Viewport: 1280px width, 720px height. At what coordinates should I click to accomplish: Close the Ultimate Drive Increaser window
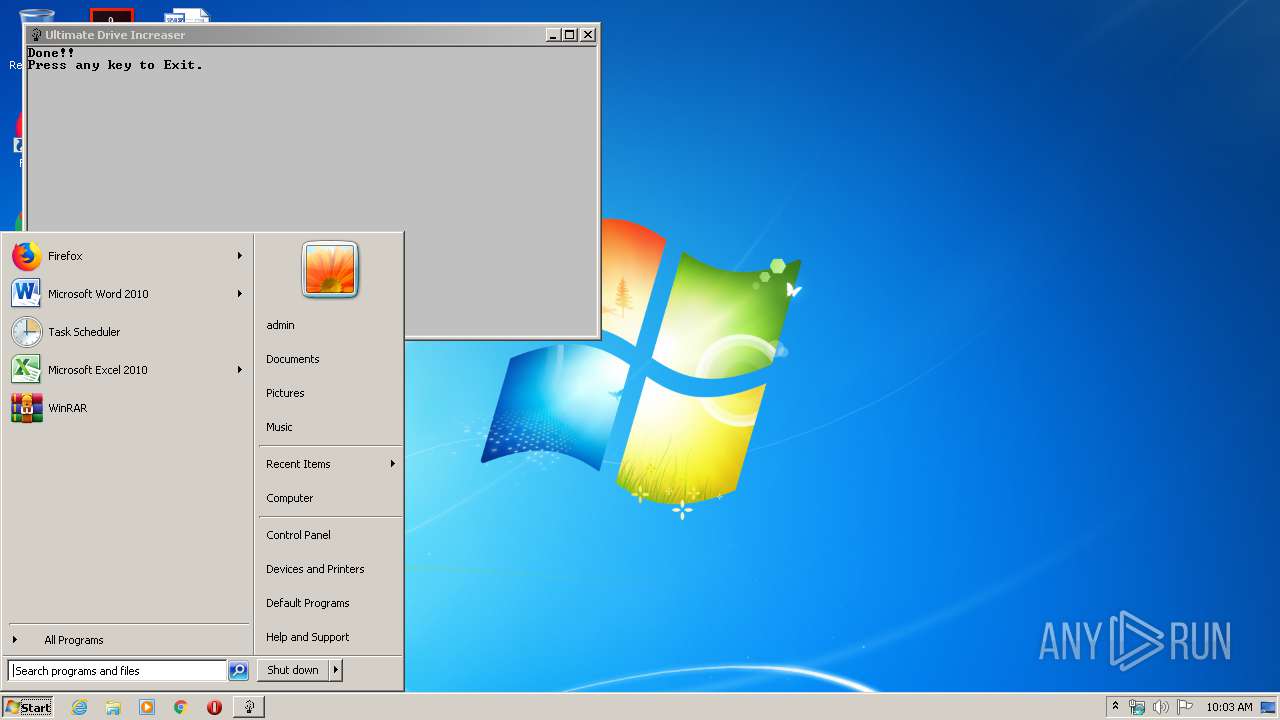(x=588, y=34)
